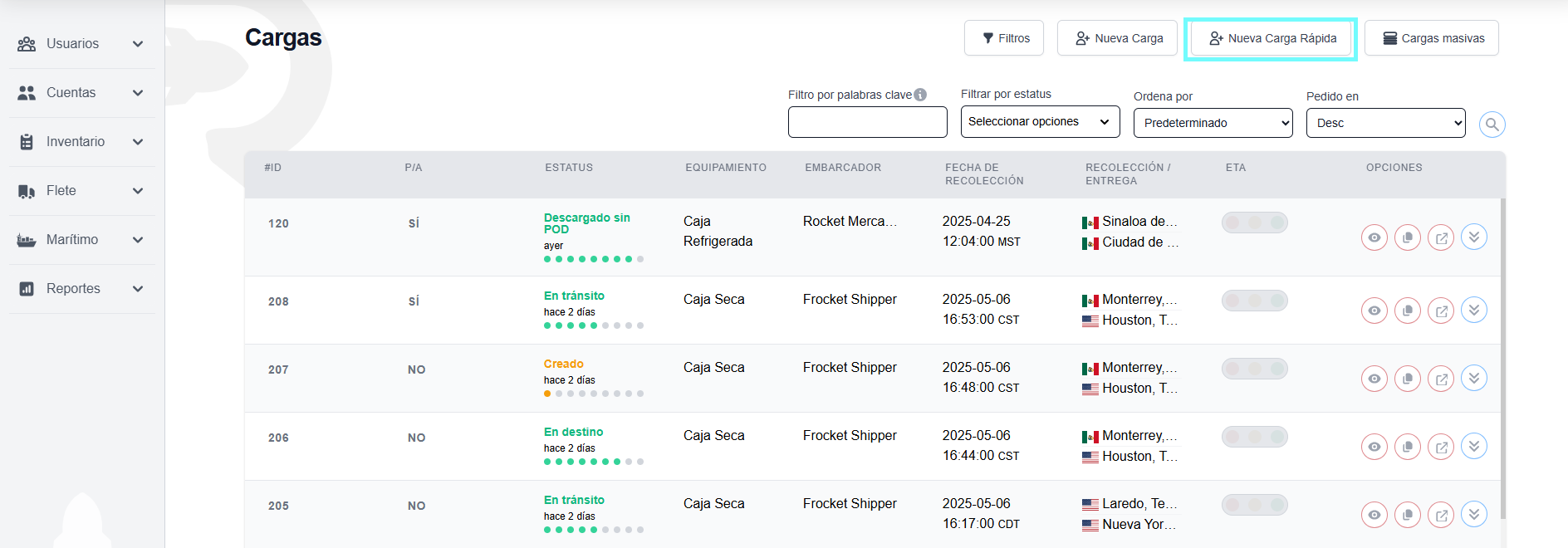The height and width of the screenshot is (548, 1568).
Task: Open the Ordena por dropdown
Action: tap(1213, 123)
